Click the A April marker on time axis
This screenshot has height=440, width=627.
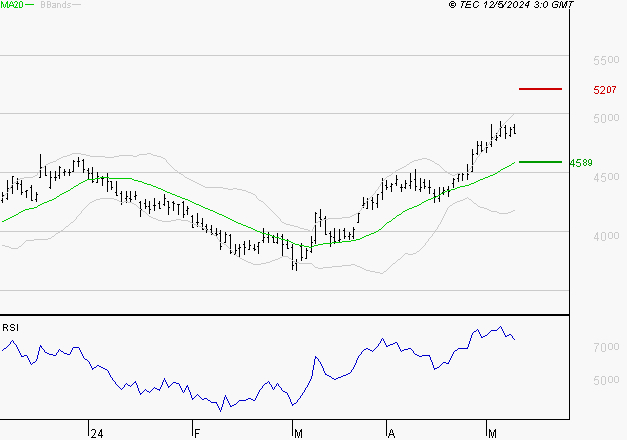(391, 434)
